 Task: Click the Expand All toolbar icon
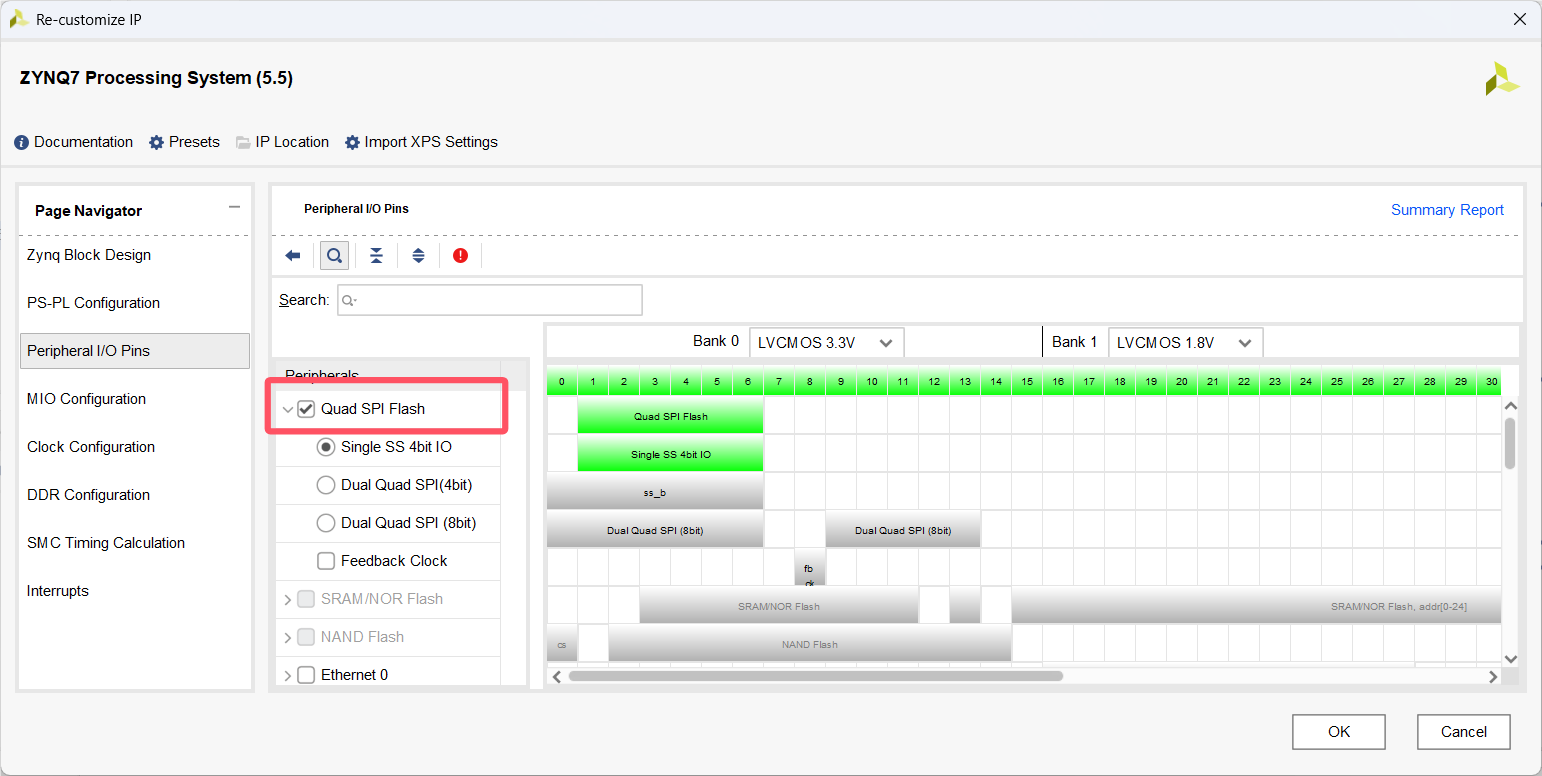tap(418, 256)
